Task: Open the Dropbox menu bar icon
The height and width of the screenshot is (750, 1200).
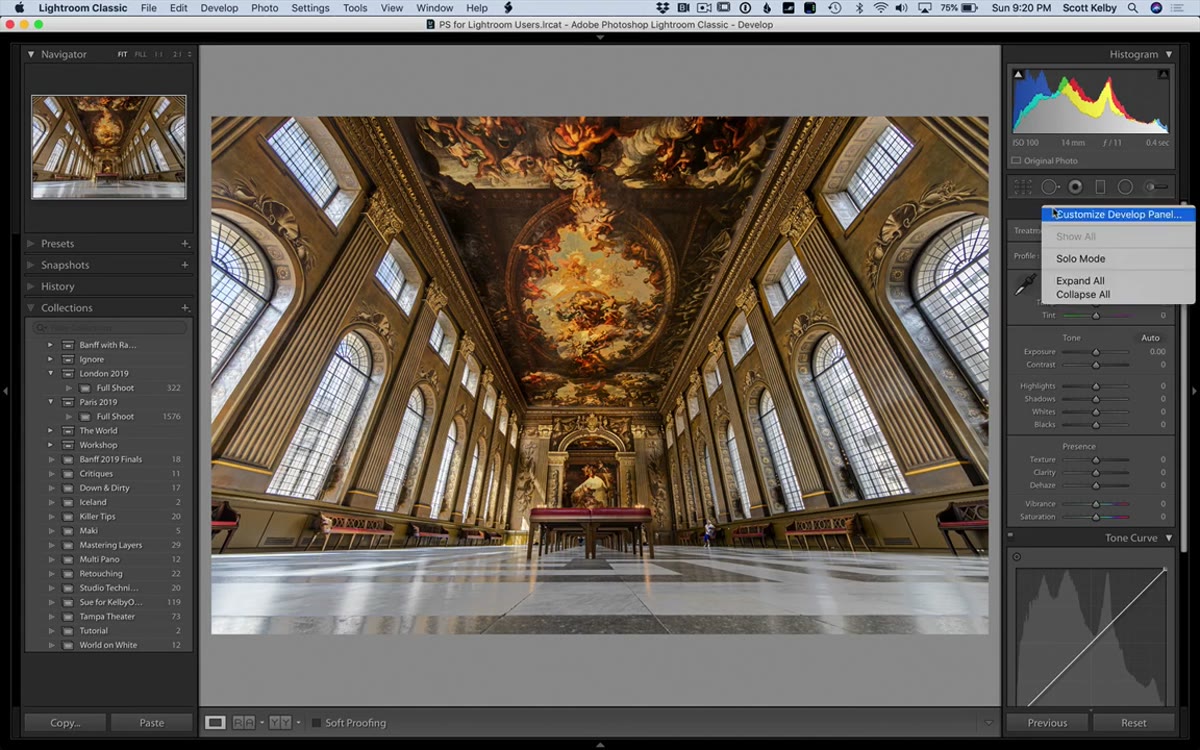Action: tap(663, 8)
